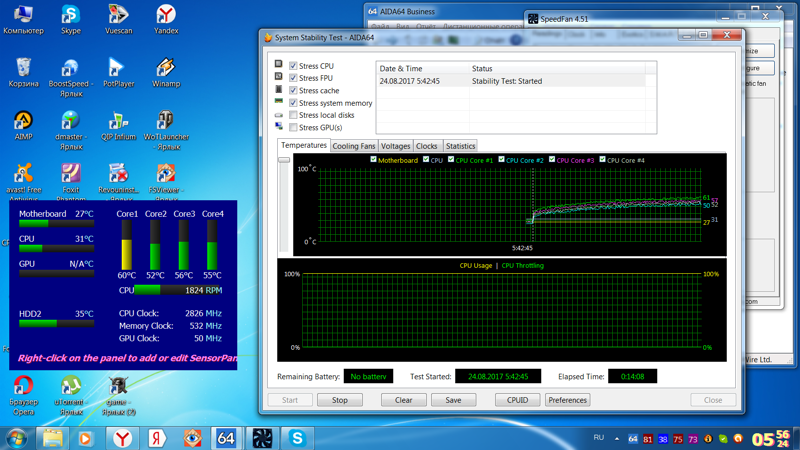
Task: Toggle the CPU Core #1 graph checkbox
Action: (x=451, y=160)
